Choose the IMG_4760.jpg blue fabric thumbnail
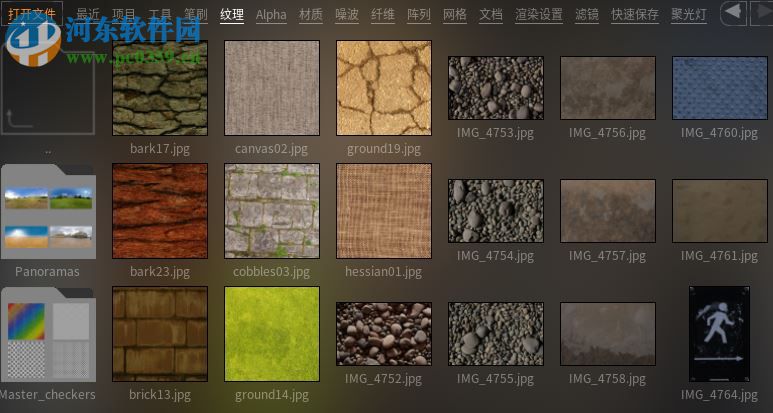The width and height of the screenshot is (773, 413). [720, 88]
